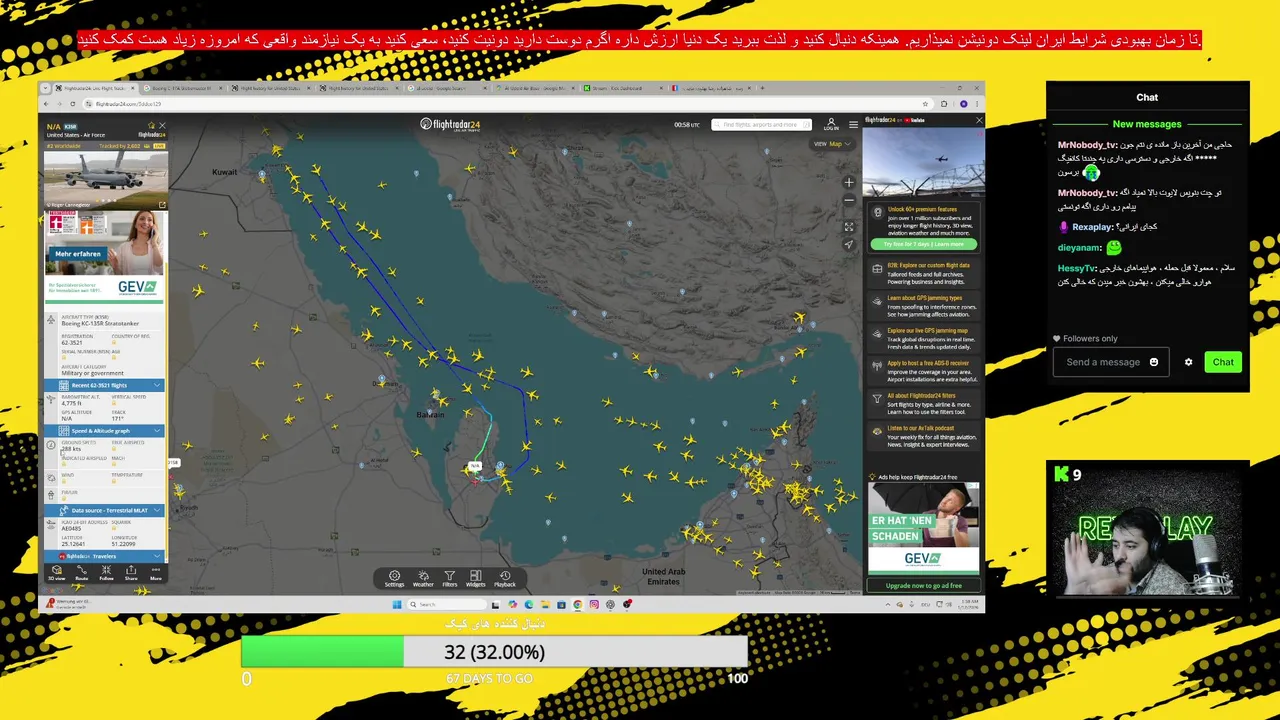Open the More options in flight panel
Screen dimensions: 1280x720
point(156,573)
